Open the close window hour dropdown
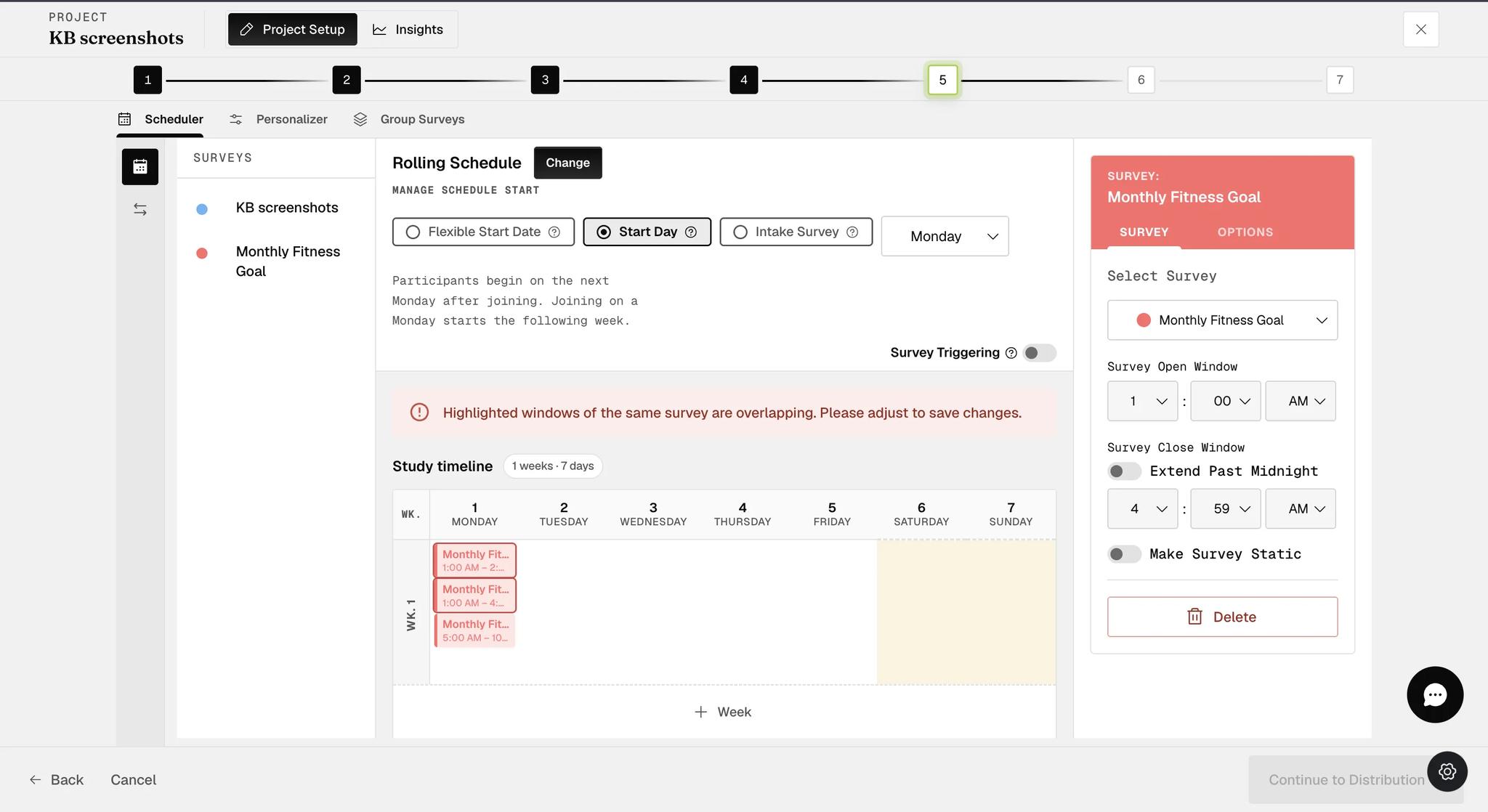The height and width of the screenshot is (812, 1488). click(x=1142, y=509)
